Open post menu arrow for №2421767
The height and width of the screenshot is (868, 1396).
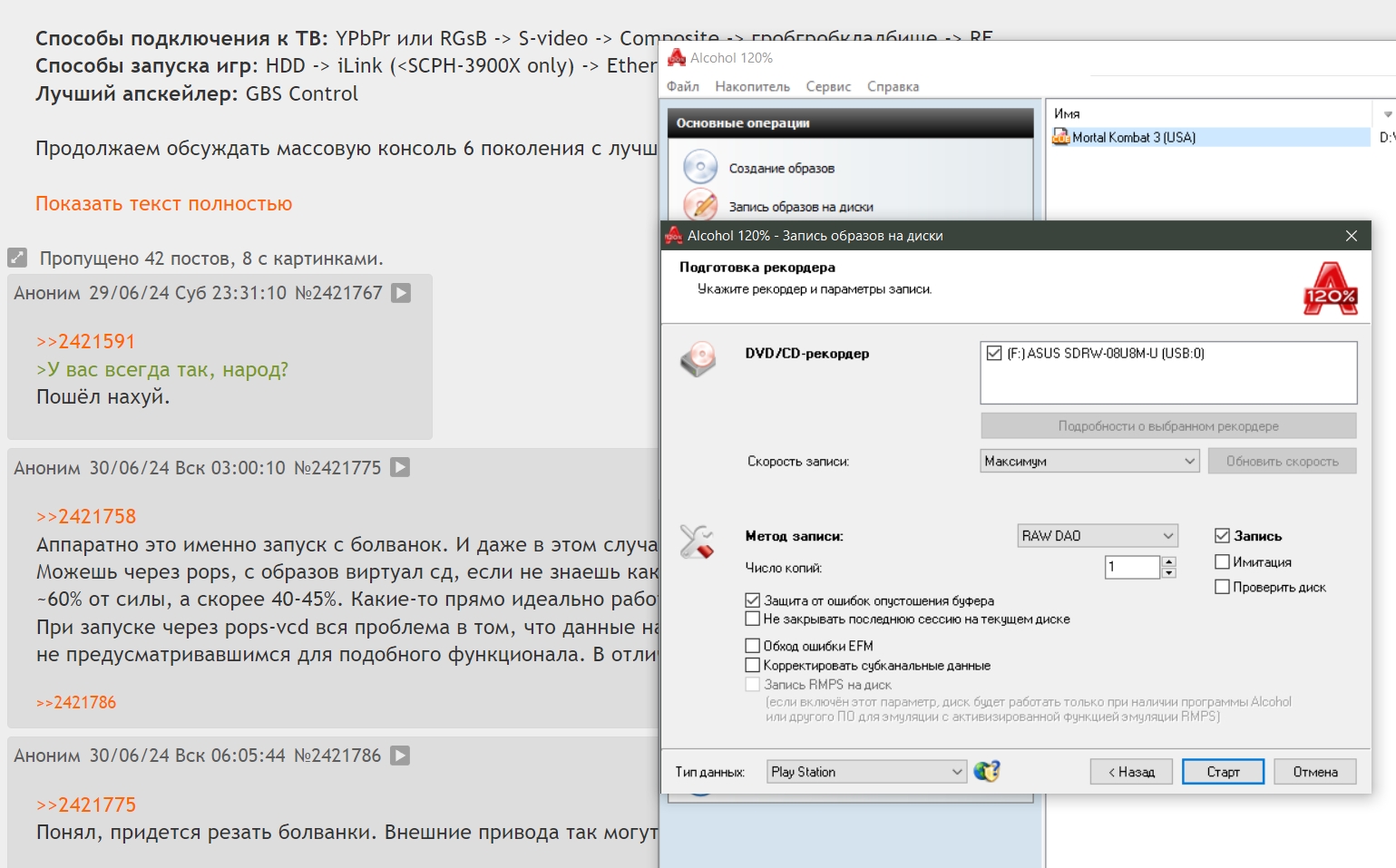pos(401,293)
